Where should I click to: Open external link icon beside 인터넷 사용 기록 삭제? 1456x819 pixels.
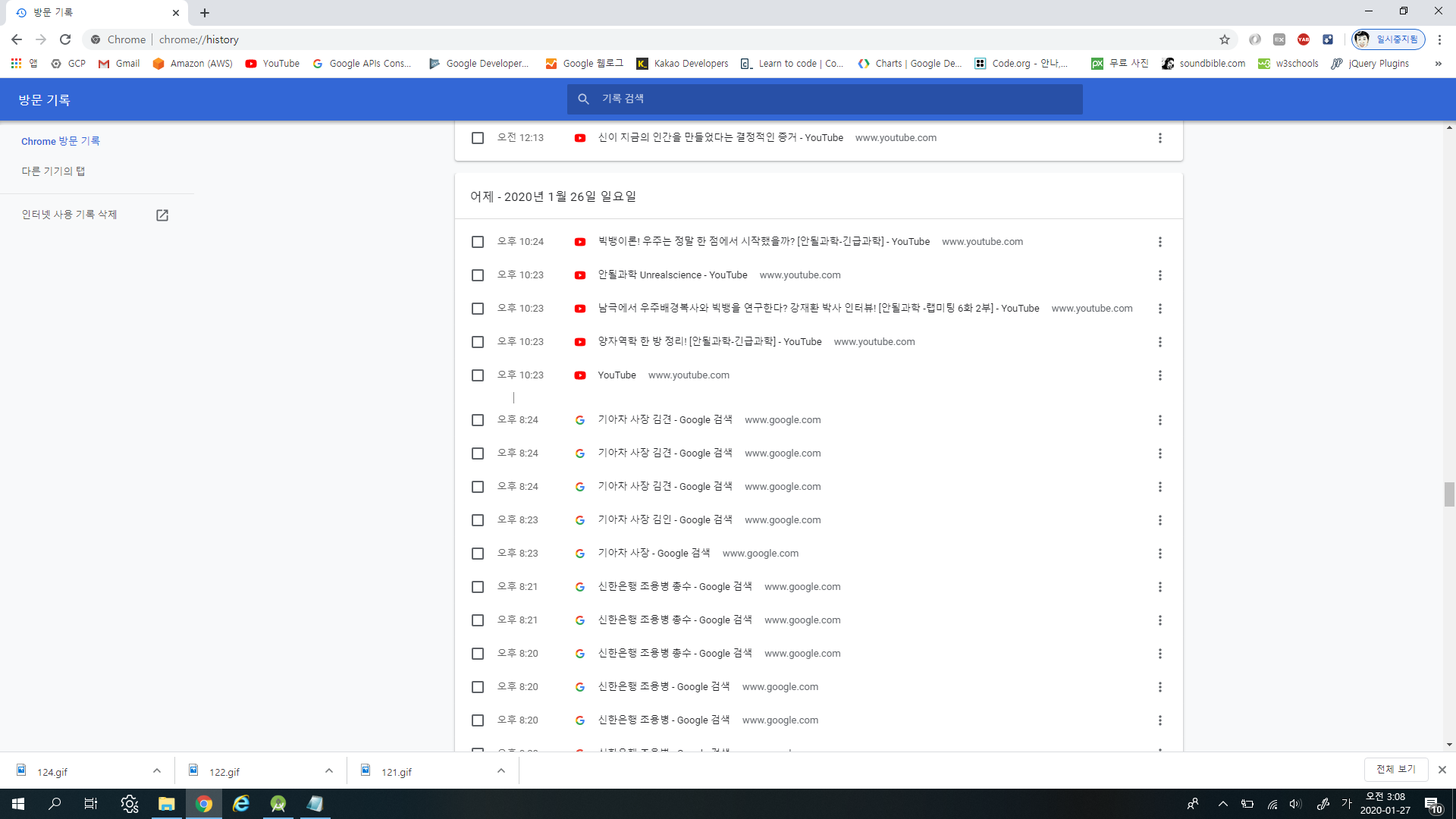click(162, 215)
